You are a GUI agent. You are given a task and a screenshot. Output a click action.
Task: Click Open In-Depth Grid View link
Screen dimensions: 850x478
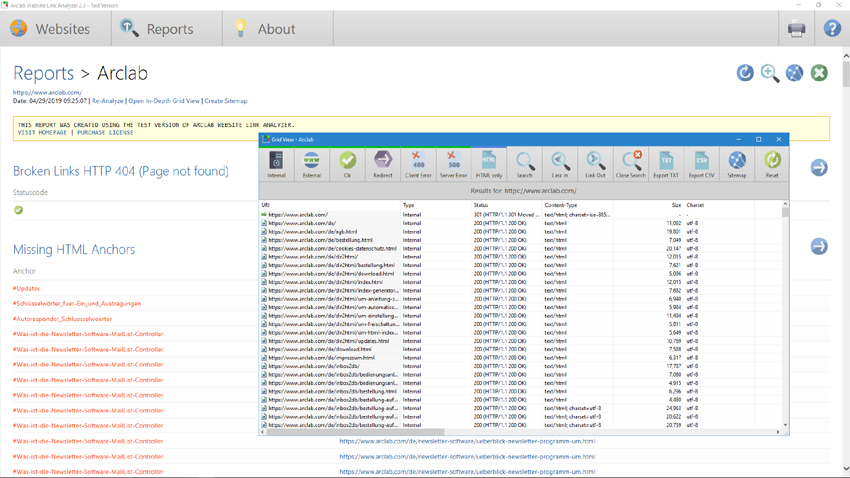(164, 101)
